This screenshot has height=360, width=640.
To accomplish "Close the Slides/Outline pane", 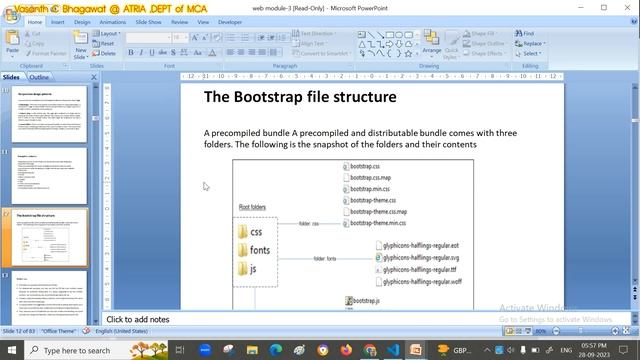I will point(94,77).
